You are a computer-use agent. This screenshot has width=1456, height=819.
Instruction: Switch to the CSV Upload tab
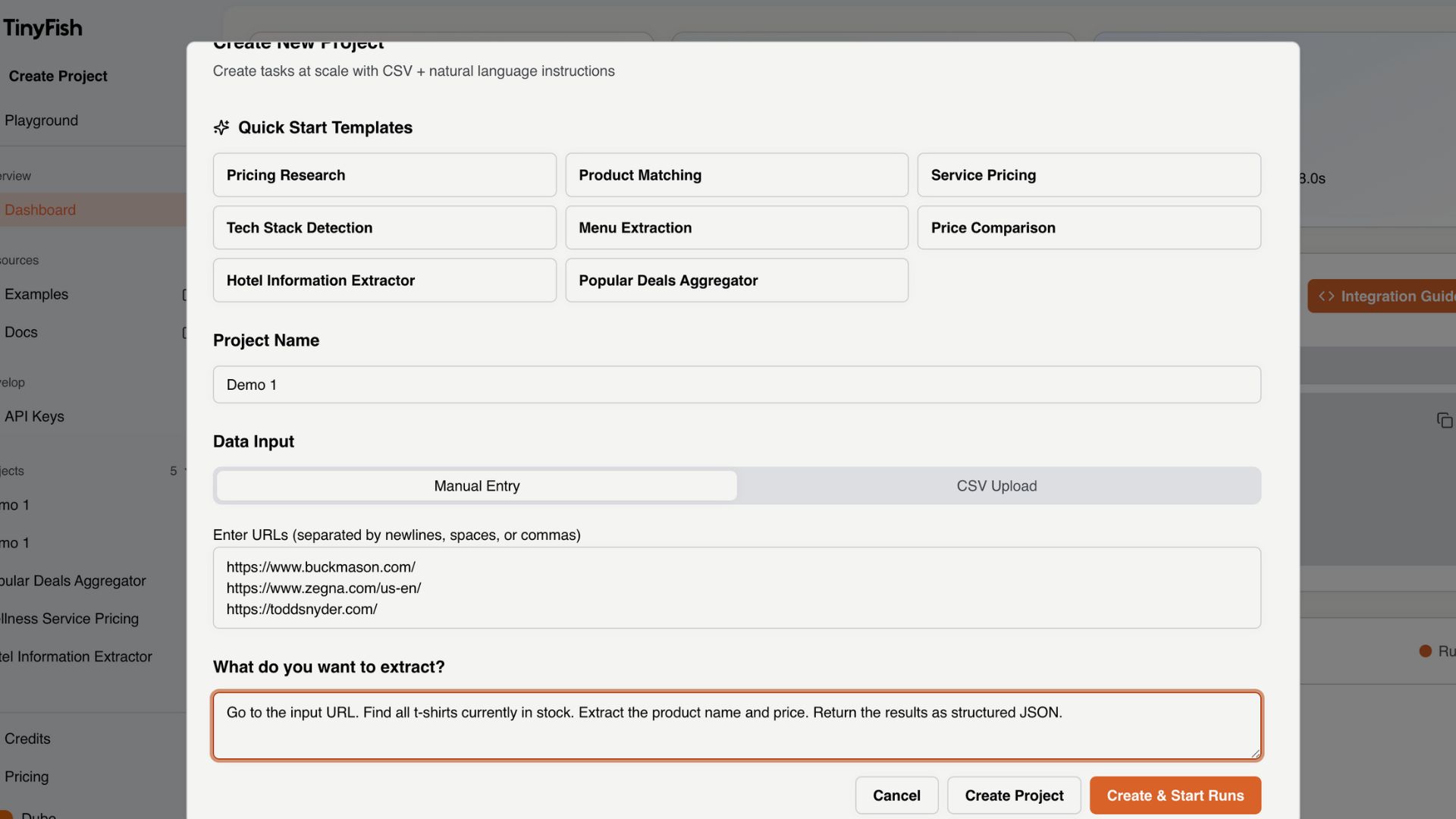[x=996, y=486]
